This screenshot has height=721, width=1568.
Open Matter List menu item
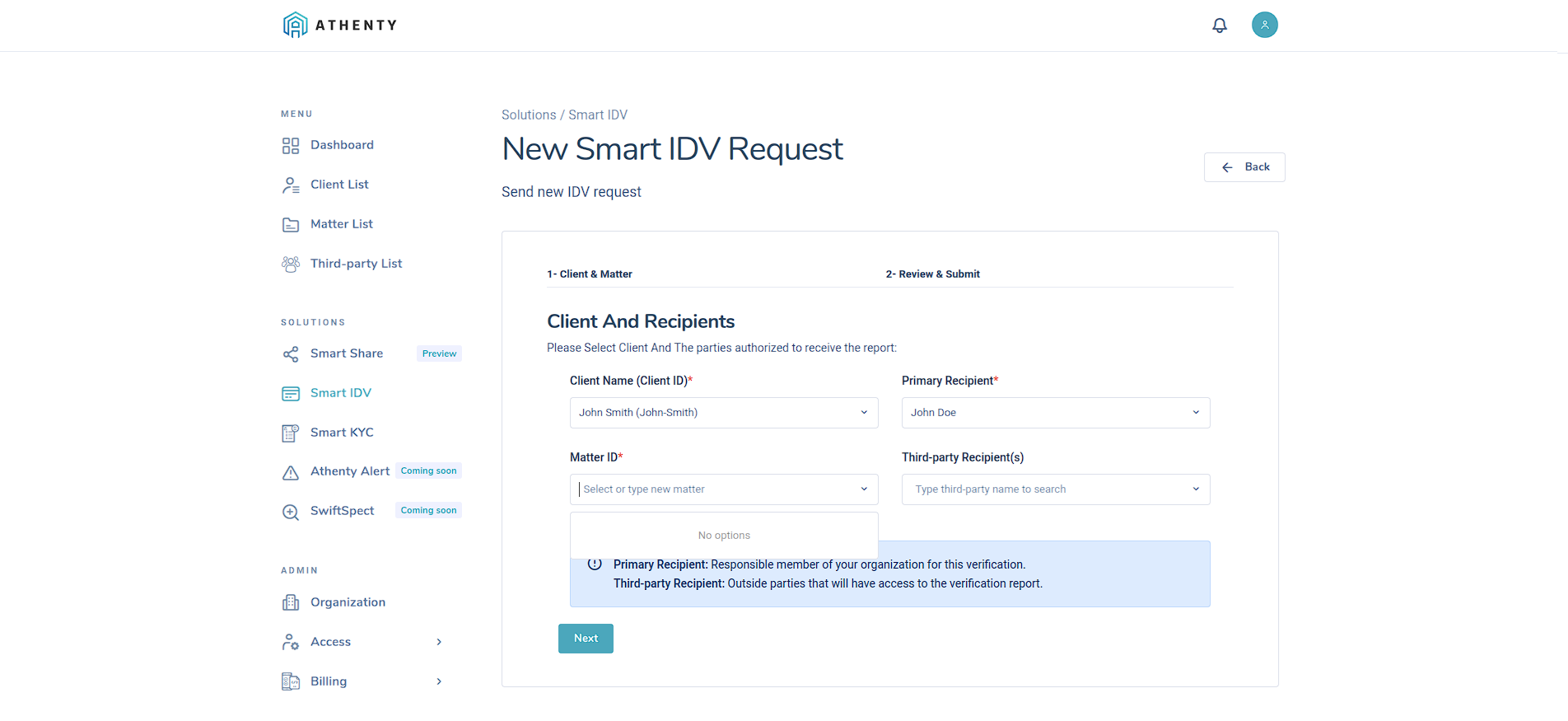coord(342,224)
